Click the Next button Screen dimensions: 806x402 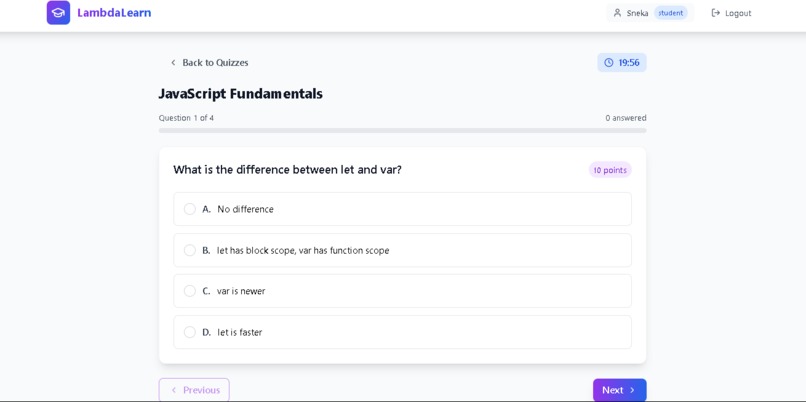619,390
